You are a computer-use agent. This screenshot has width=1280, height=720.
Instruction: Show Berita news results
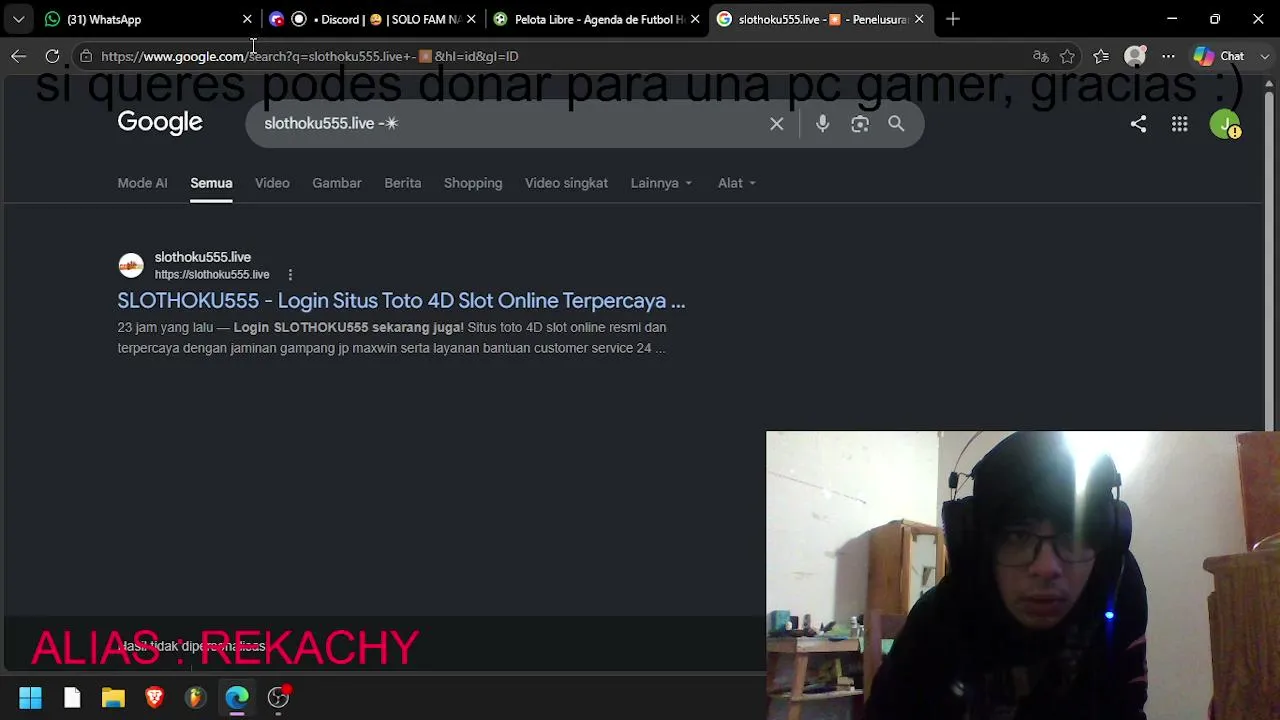click(402, 183)
